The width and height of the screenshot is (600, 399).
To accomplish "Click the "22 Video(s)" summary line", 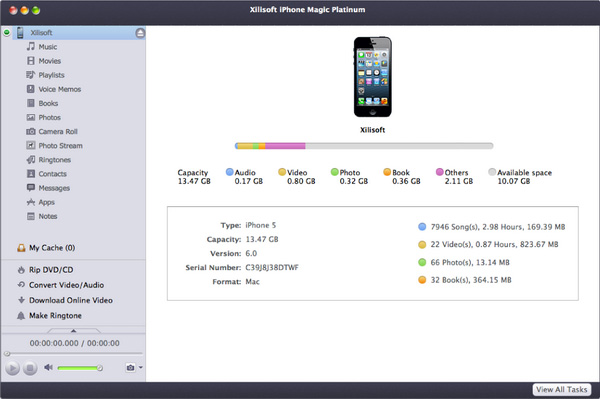I will click(x=494, y=244).
